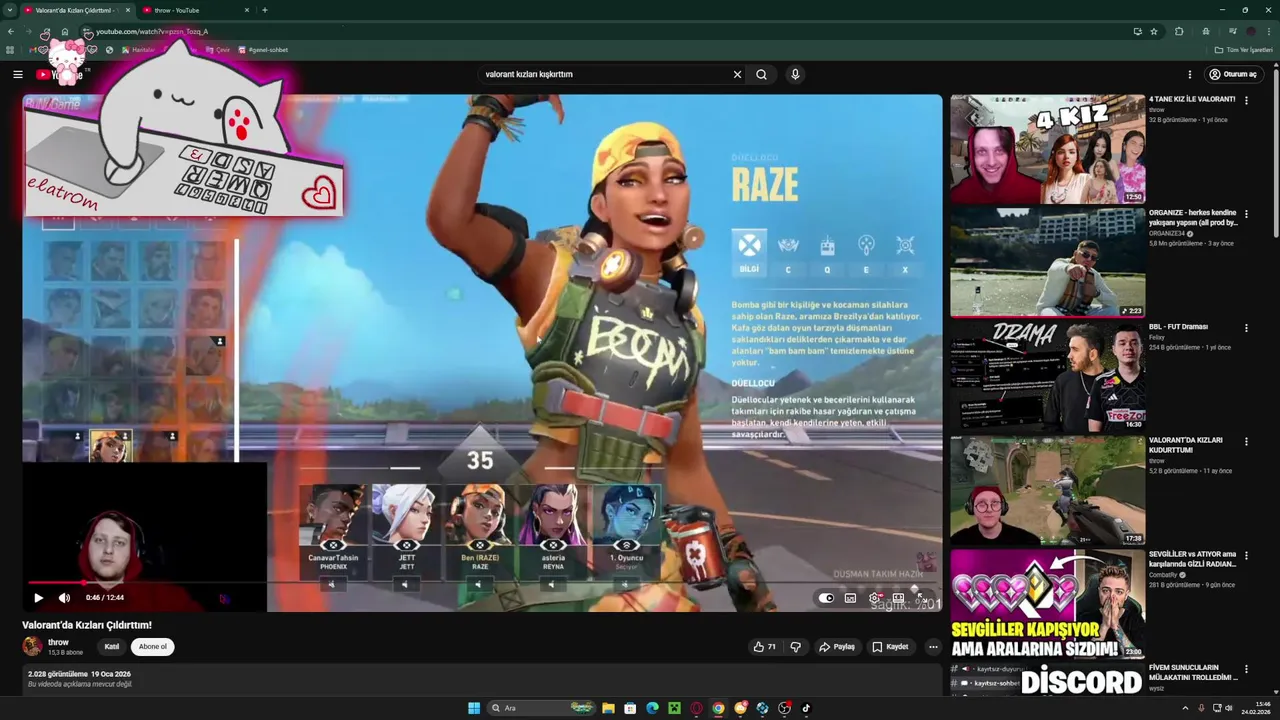Open options for BBL - FUT Draması
This screenshot has height=720, width=1280.
pyautogui.click(x=1246, y=328)
